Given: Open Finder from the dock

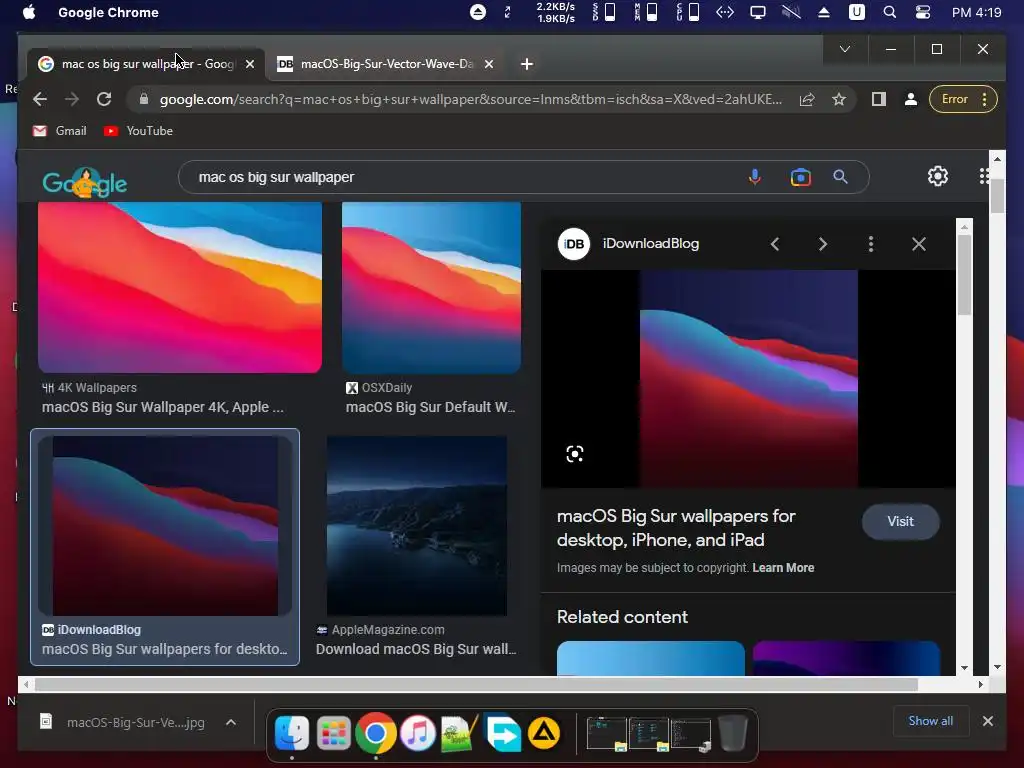Looking at the screenshot, I should click(291, 733).
